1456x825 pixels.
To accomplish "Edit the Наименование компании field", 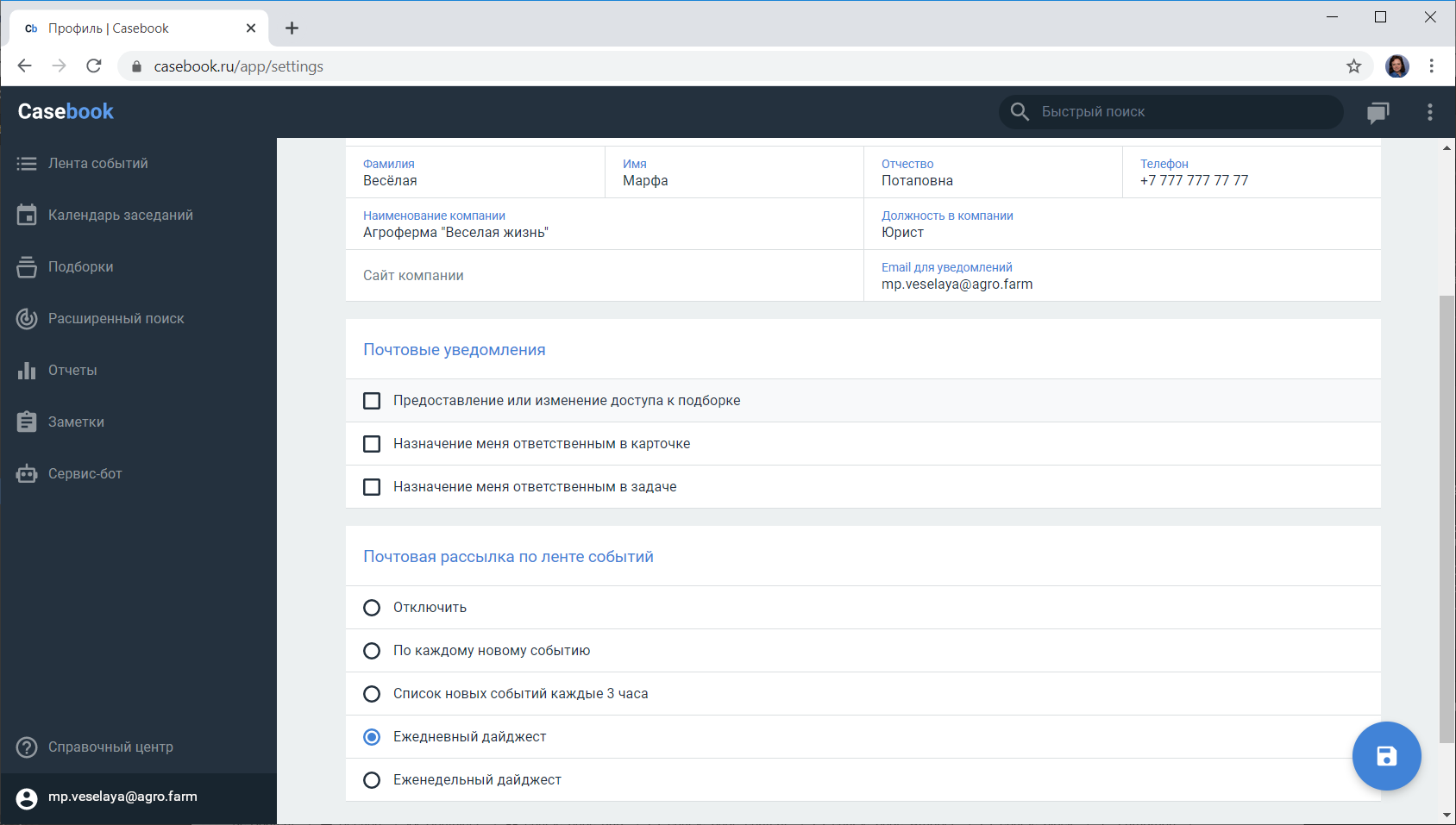I will point(605,224).
